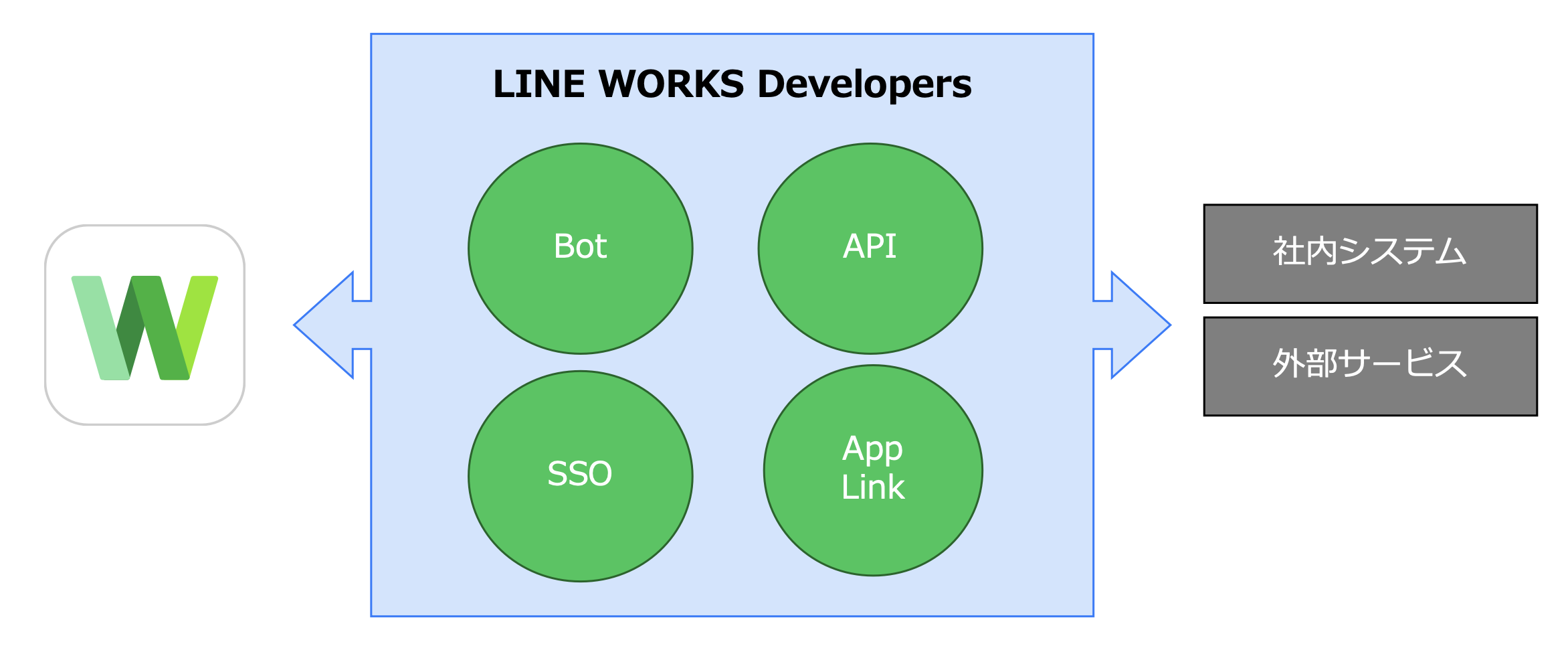This screenshot has width=1568, height=648.
Task: Enable the Bot integration circle
Action: coord(581,248)
